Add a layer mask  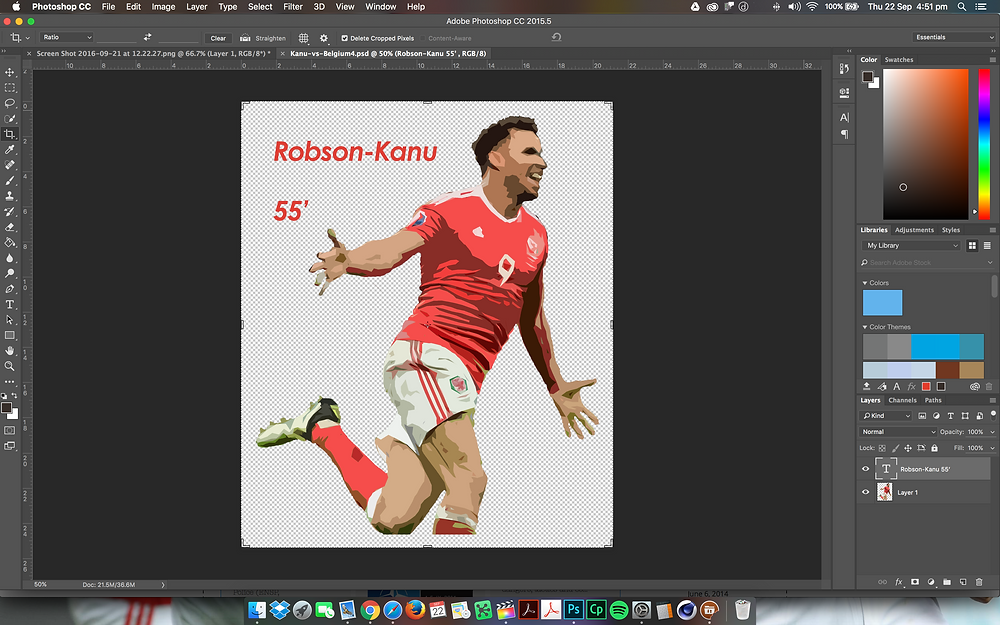click(x=915, y=582)
